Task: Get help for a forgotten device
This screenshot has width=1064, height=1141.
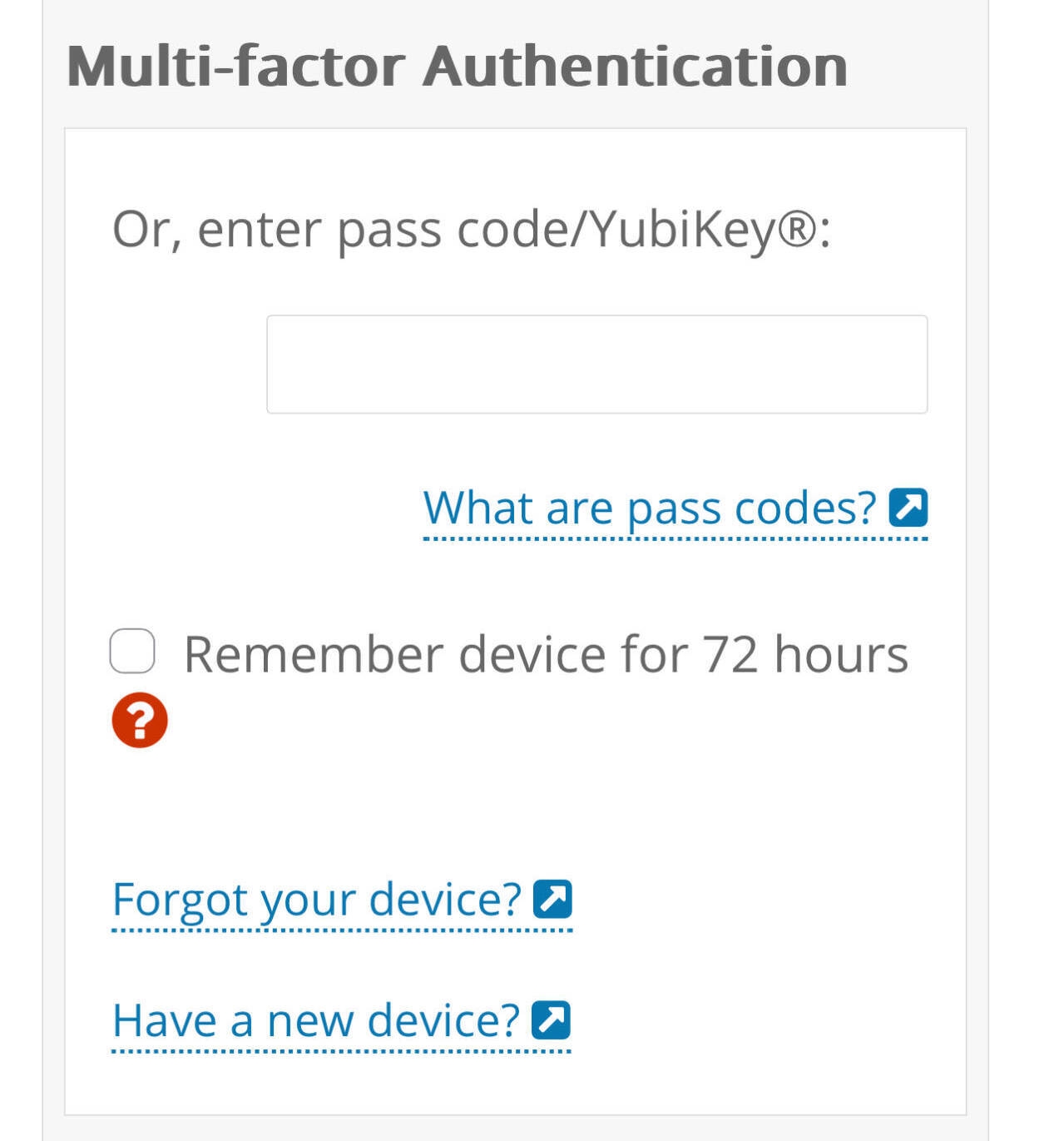Action: click(317, 899)
